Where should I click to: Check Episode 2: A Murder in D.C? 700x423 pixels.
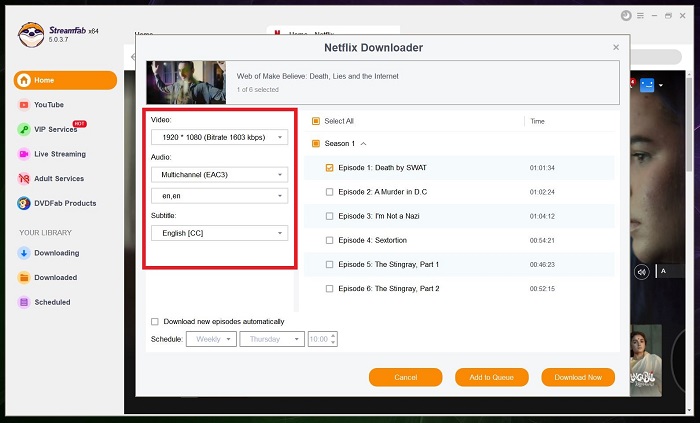(329, 192)
